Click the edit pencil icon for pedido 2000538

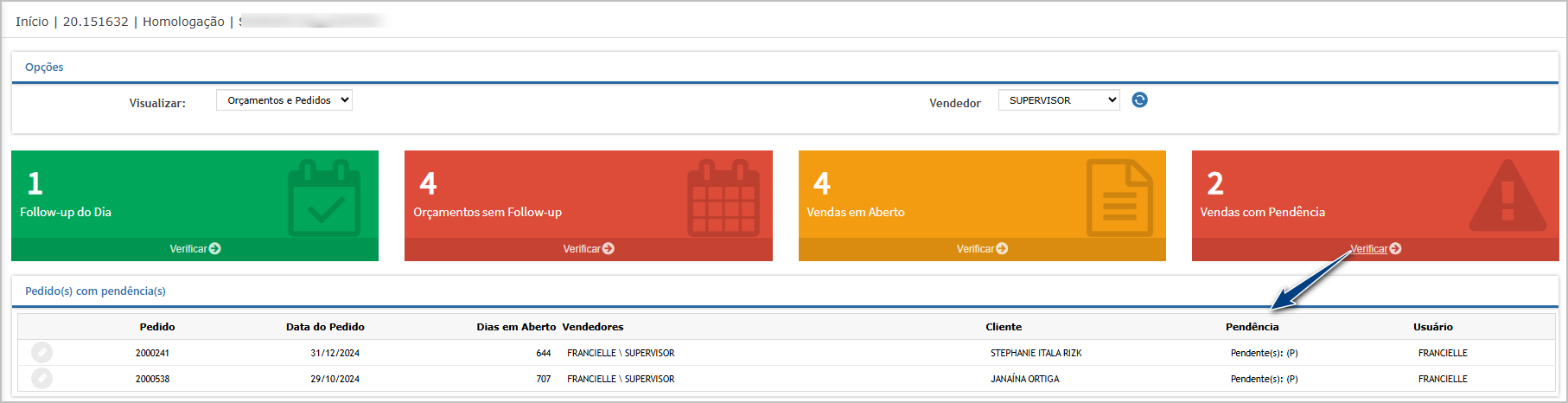point(41,379)
